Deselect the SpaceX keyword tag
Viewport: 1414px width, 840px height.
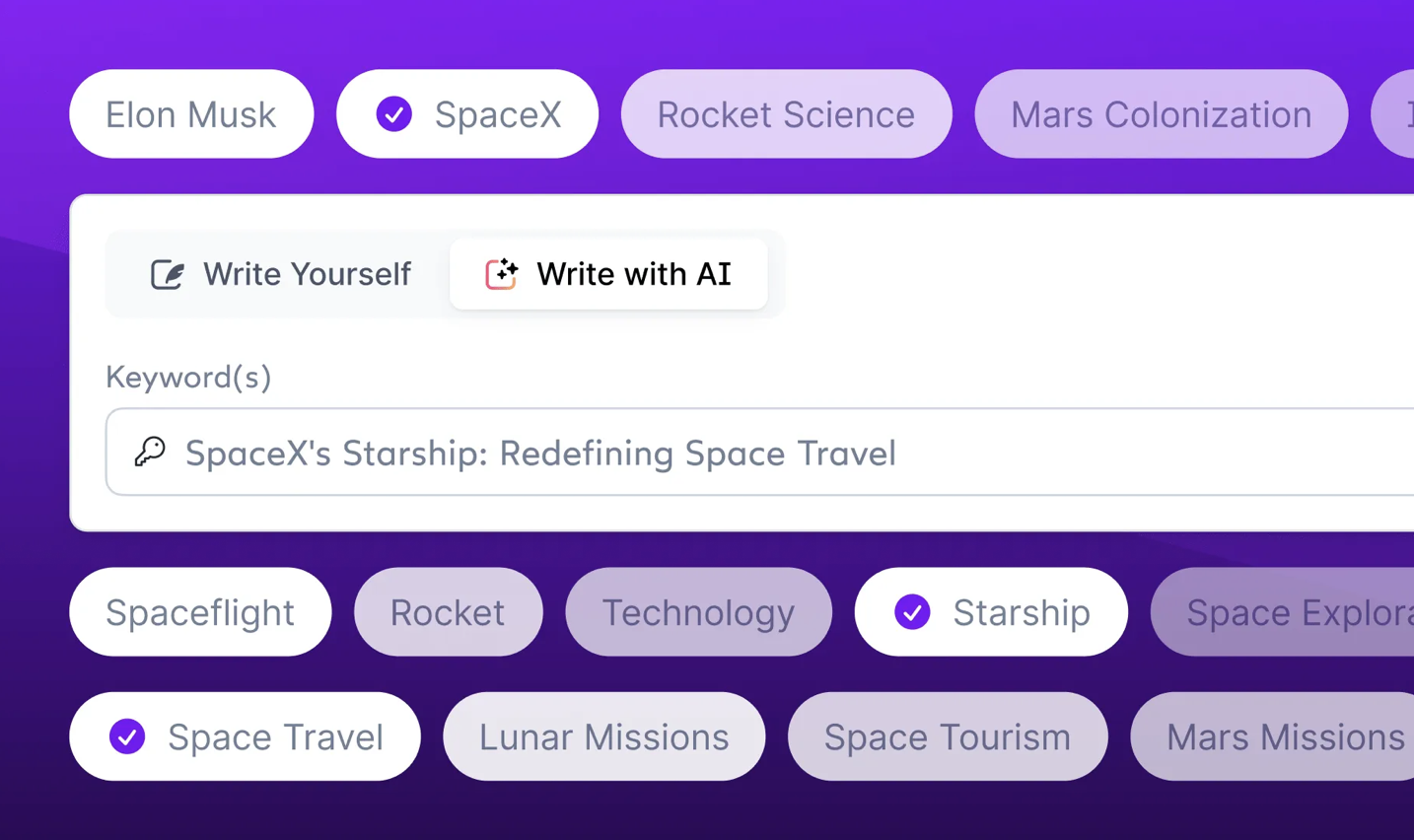point(466,114)
